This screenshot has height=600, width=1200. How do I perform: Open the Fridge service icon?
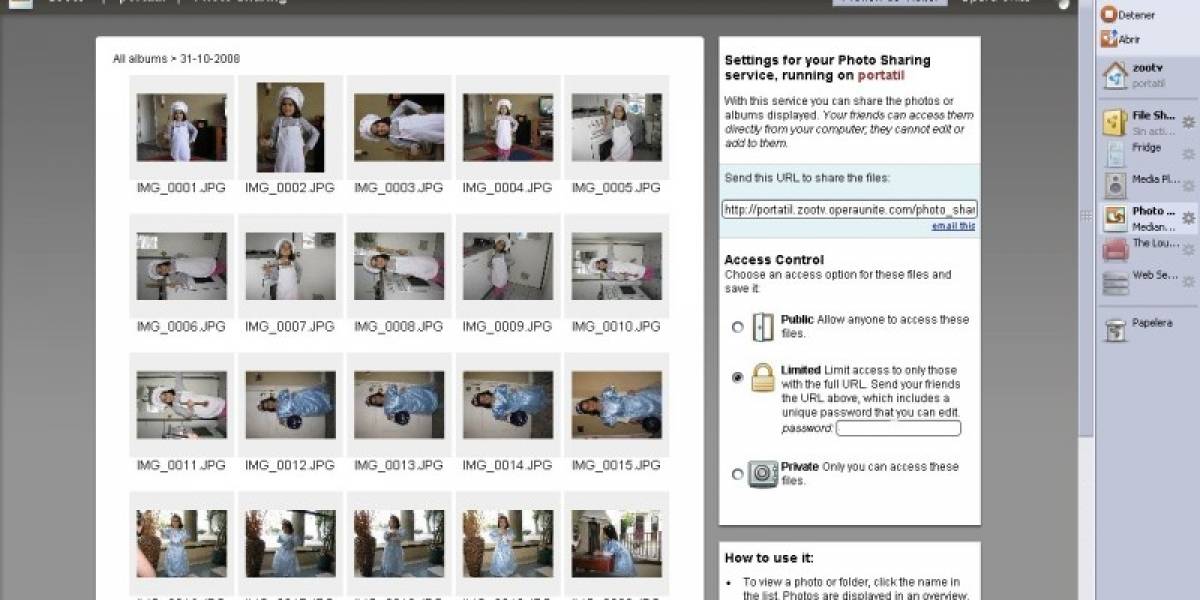[x=1115, y=154]
